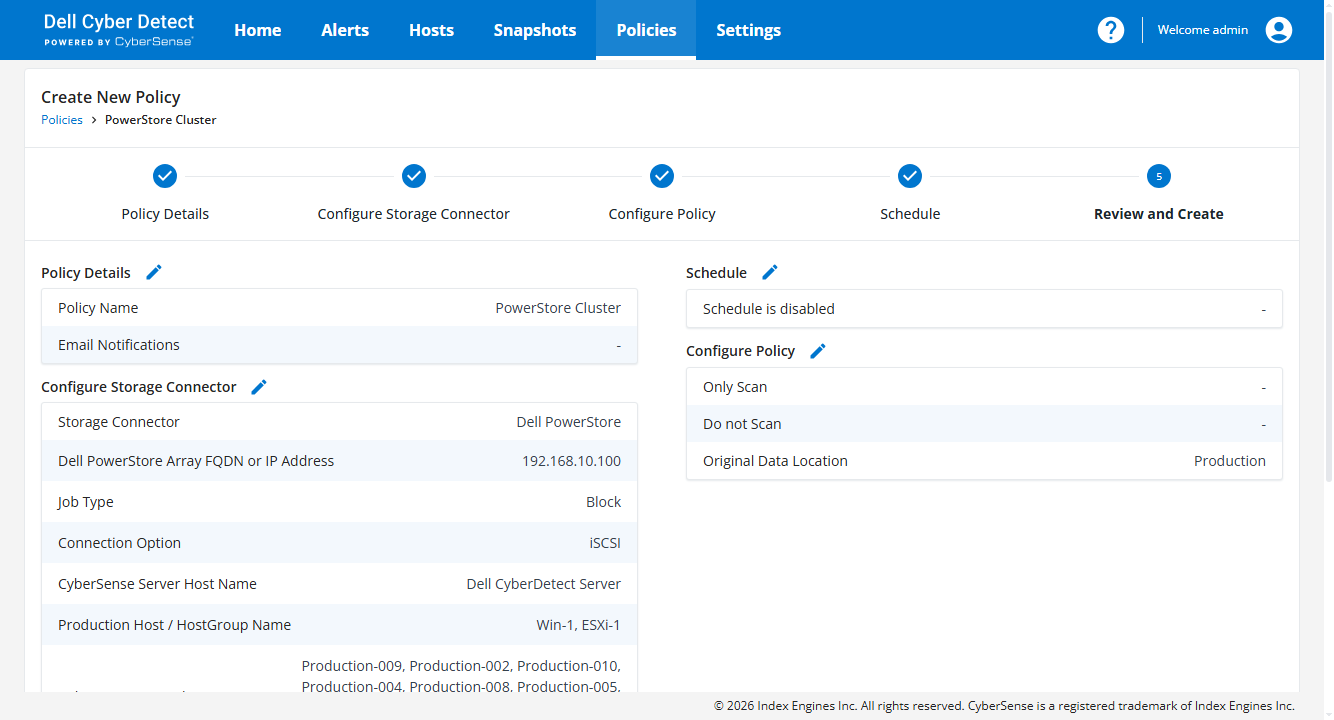Open the Alerts tab
Viewport: 1334px width, 720px height.
pyautogui.click(x=345, y=30)
